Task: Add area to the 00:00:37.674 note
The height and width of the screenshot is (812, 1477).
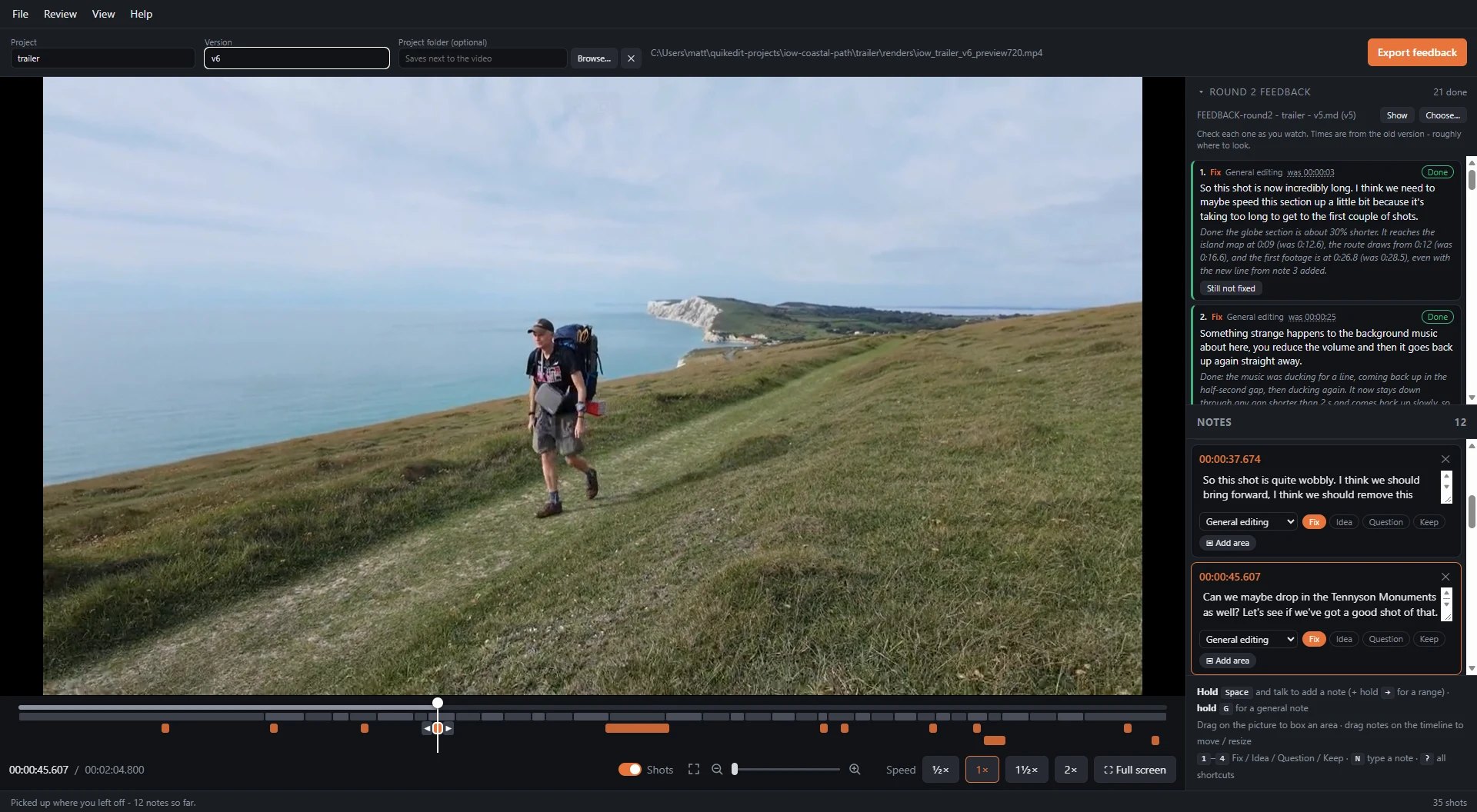Action: tap(1228, 543)
